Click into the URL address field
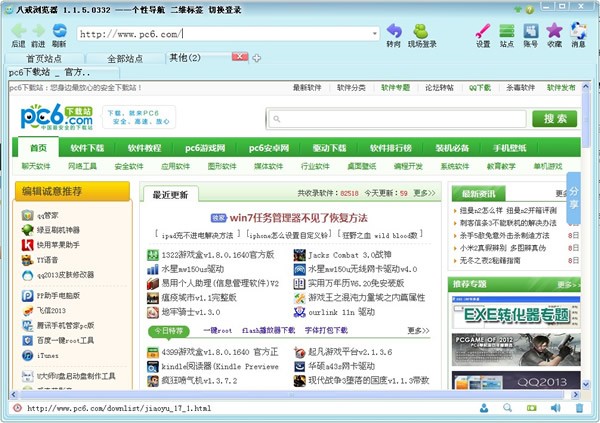 pyautogui.click(x=224, y=34)
